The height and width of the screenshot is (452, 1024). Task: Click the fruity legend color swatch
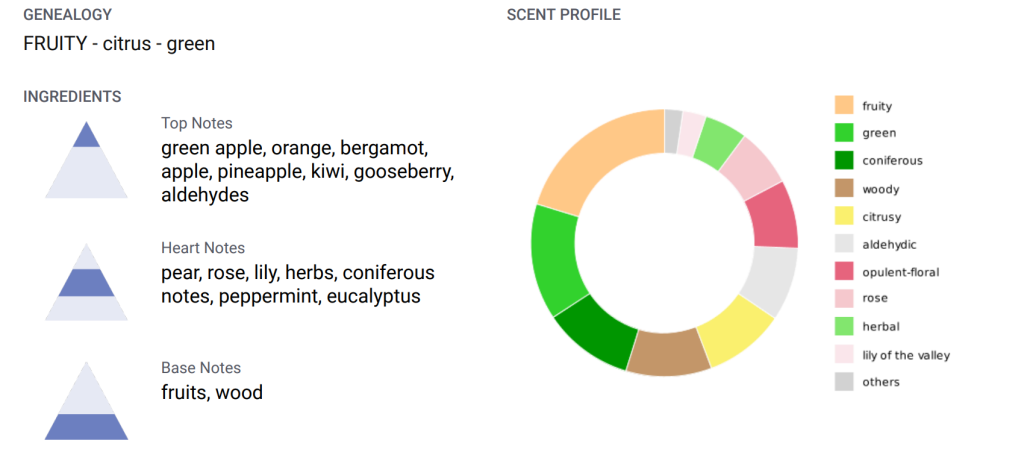844,105
